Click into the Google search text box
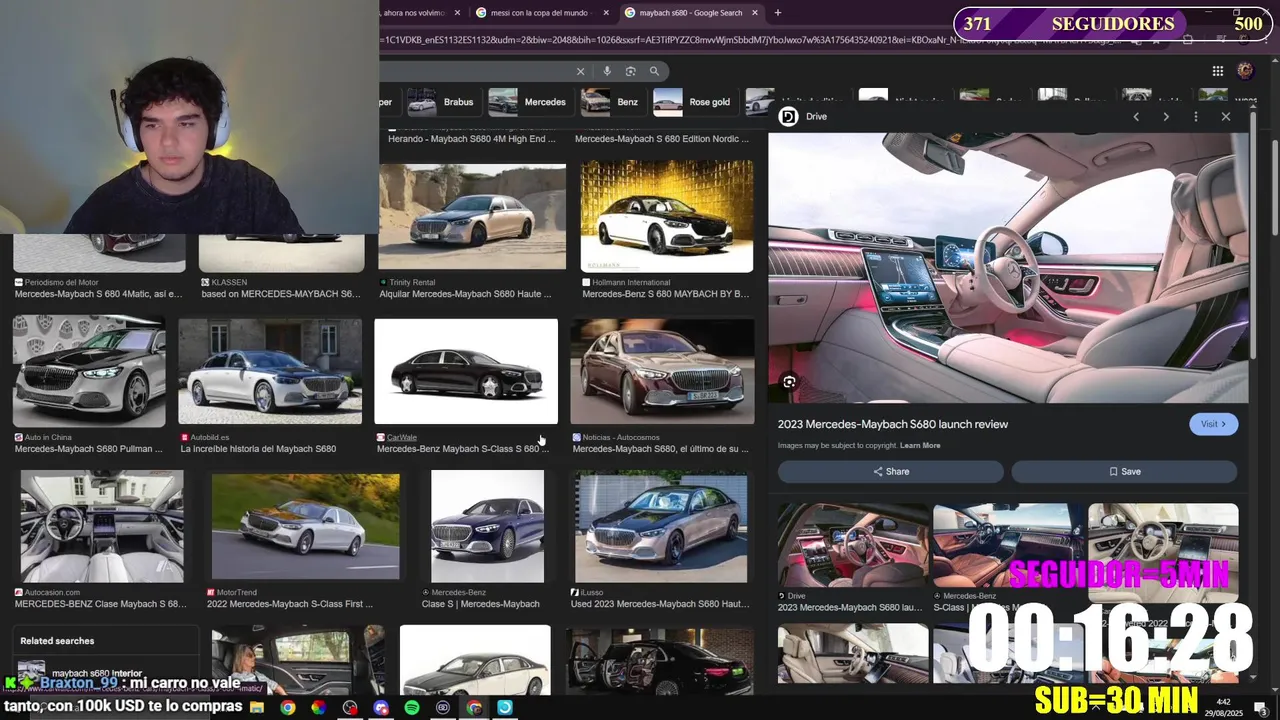 tap(475, 71)
